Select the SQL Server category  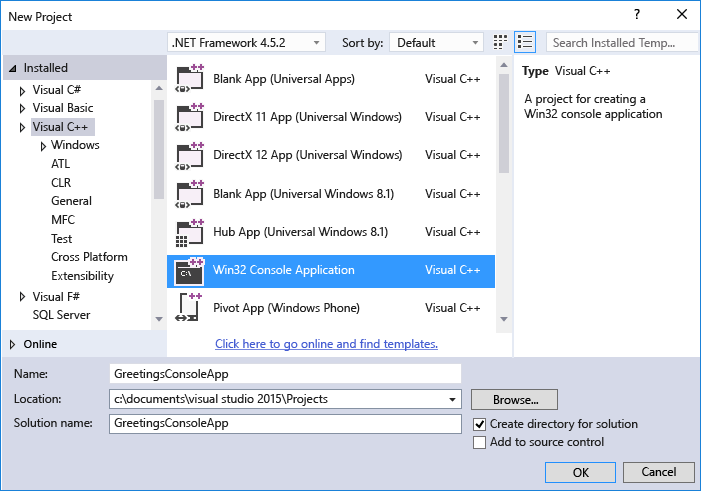point(61,315)
